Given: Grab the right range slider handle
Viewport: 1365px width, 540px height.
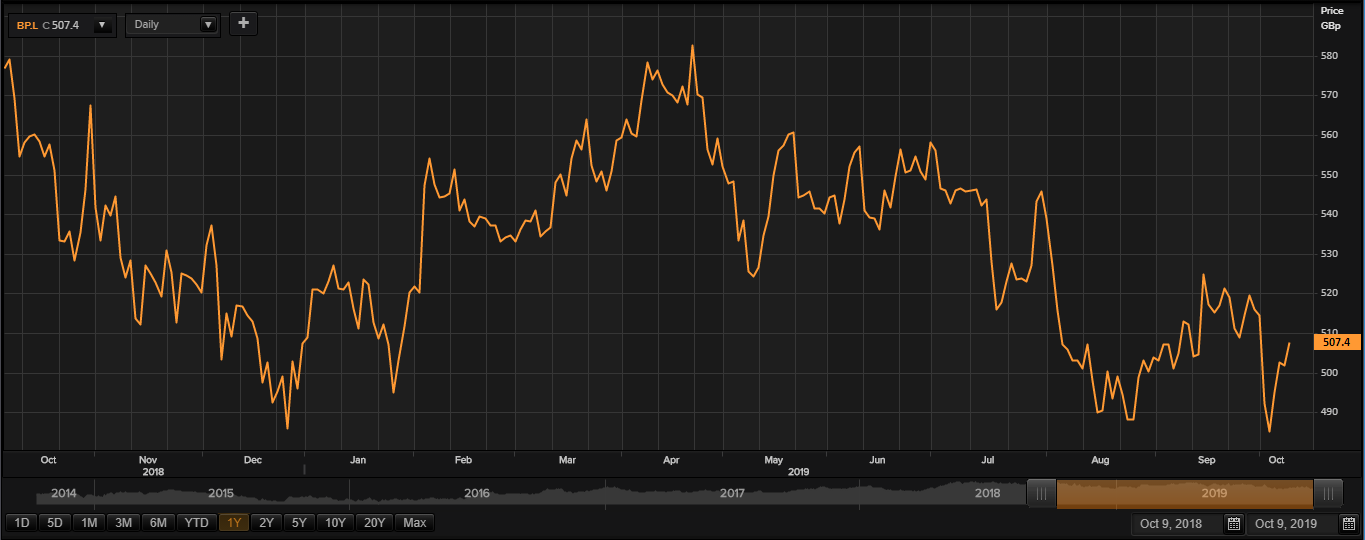Looking at the screenshot, I should (x=1328, y=493).
